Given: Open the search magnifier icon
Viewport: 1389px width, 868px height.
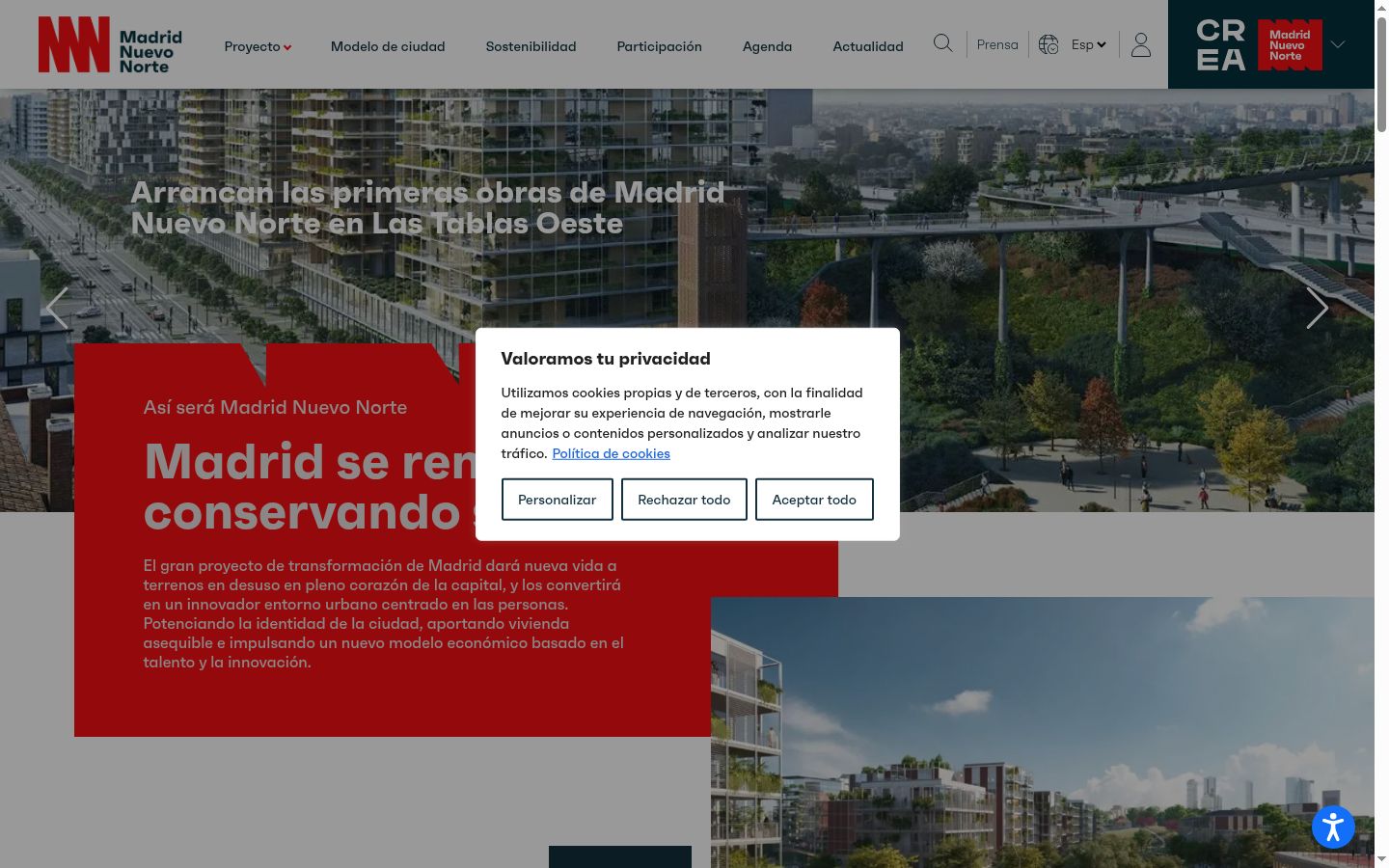Looking at the screenshot, I should [x=942, y=43].
